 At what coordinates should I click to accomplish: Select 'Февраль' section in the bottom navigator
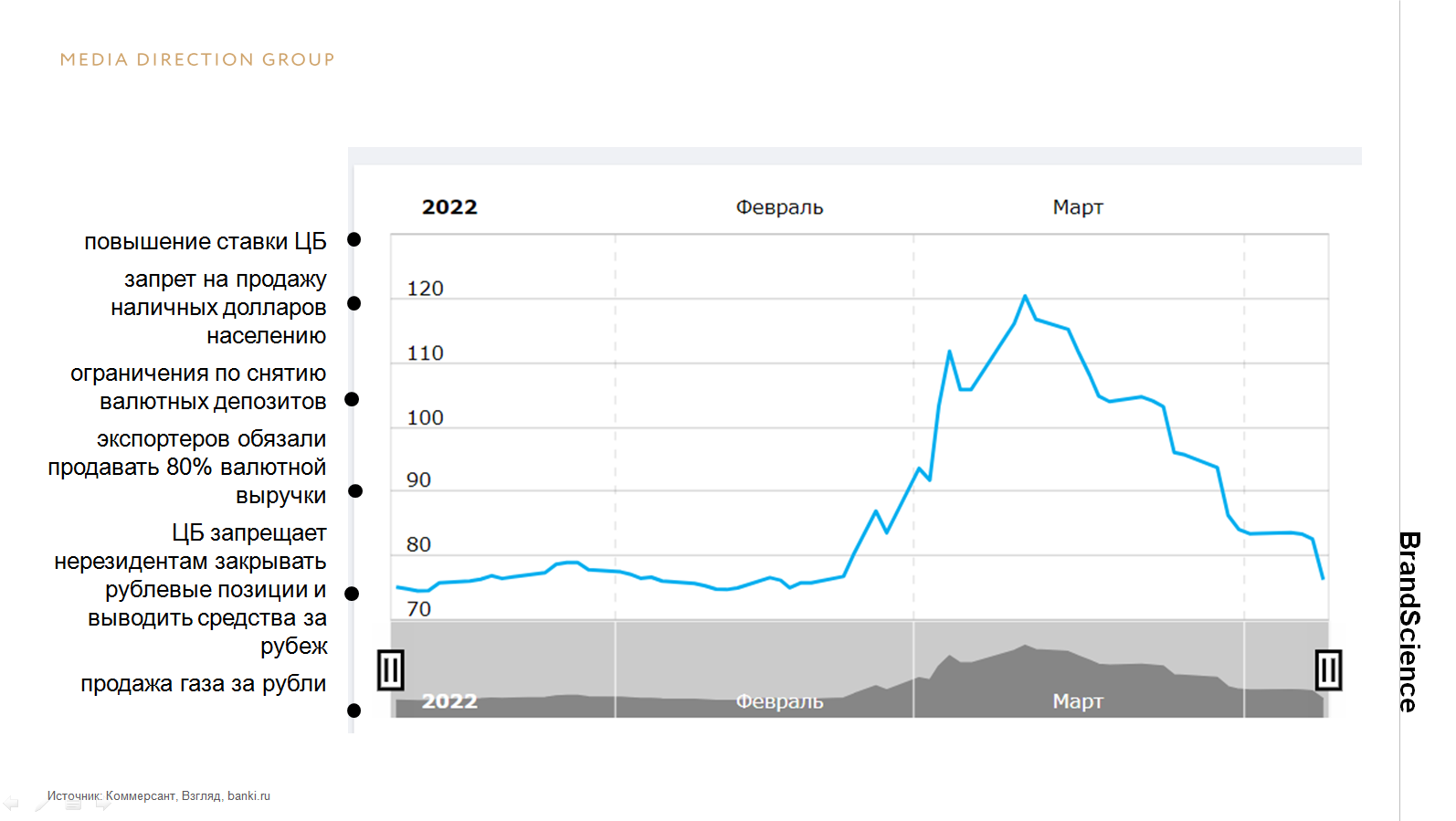coord(779,701)
